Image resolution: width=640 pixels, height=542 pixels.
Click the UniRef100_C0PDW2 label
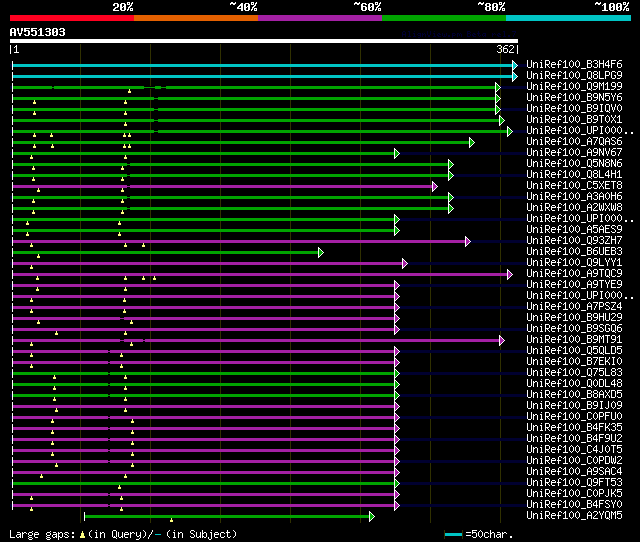pos(574,461)
